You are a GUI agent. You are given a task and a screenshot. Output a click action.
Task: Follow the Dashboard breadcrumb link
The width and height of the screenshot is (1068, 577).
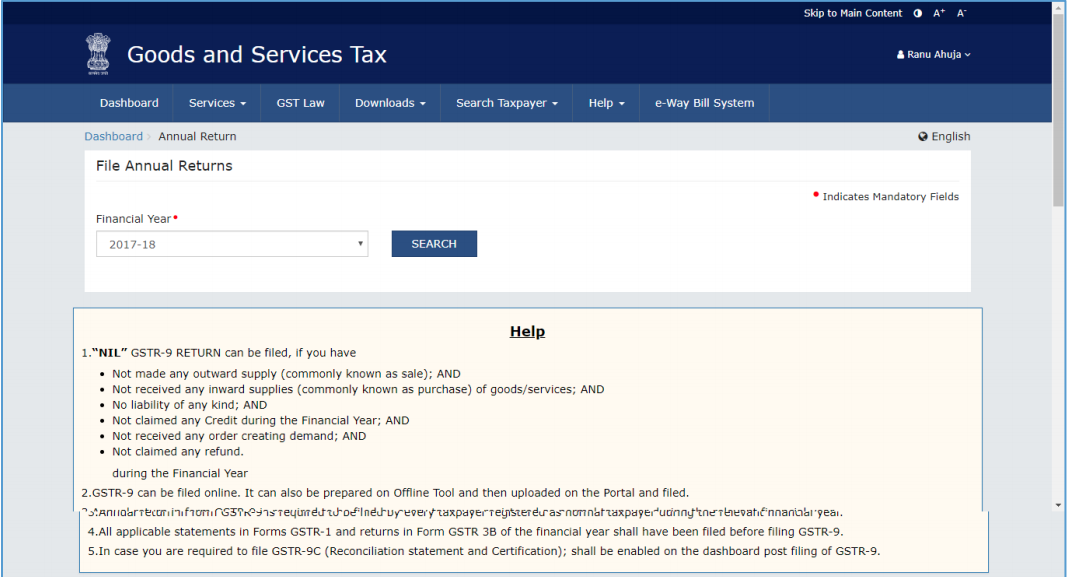(x=114, y=136)
